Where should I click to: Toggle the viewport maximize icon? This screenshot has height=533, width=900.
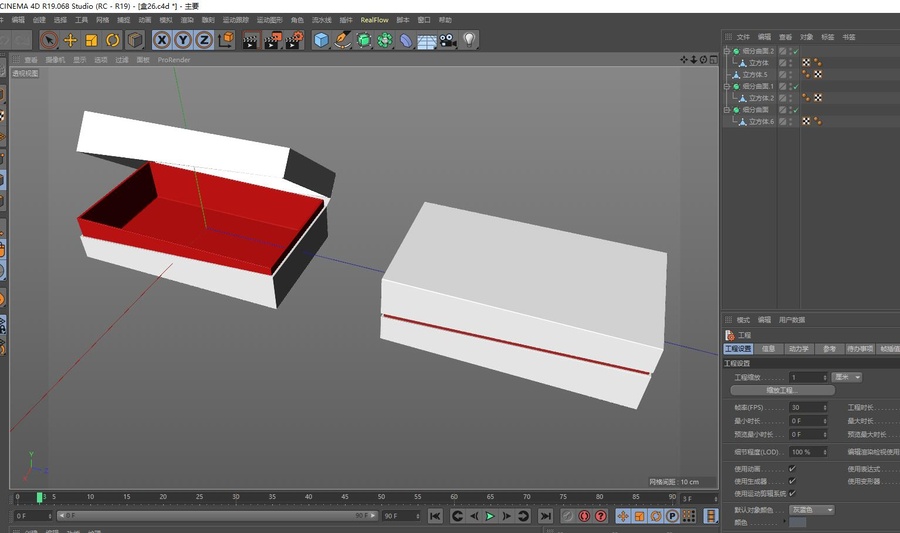(x=713, y=60)
